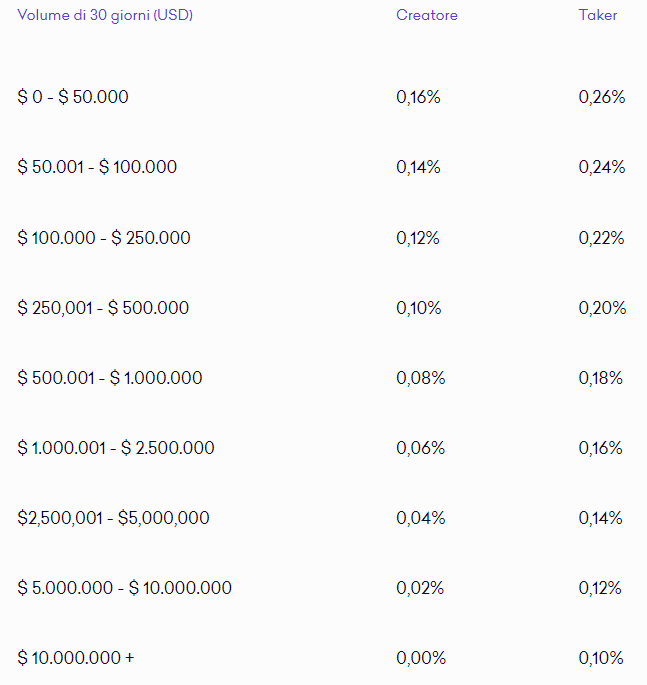Viewport: 647px width, 685px height.
Task: Select the $ 50.001 - $ 100.000 volume tier
Action: point(97,167)
